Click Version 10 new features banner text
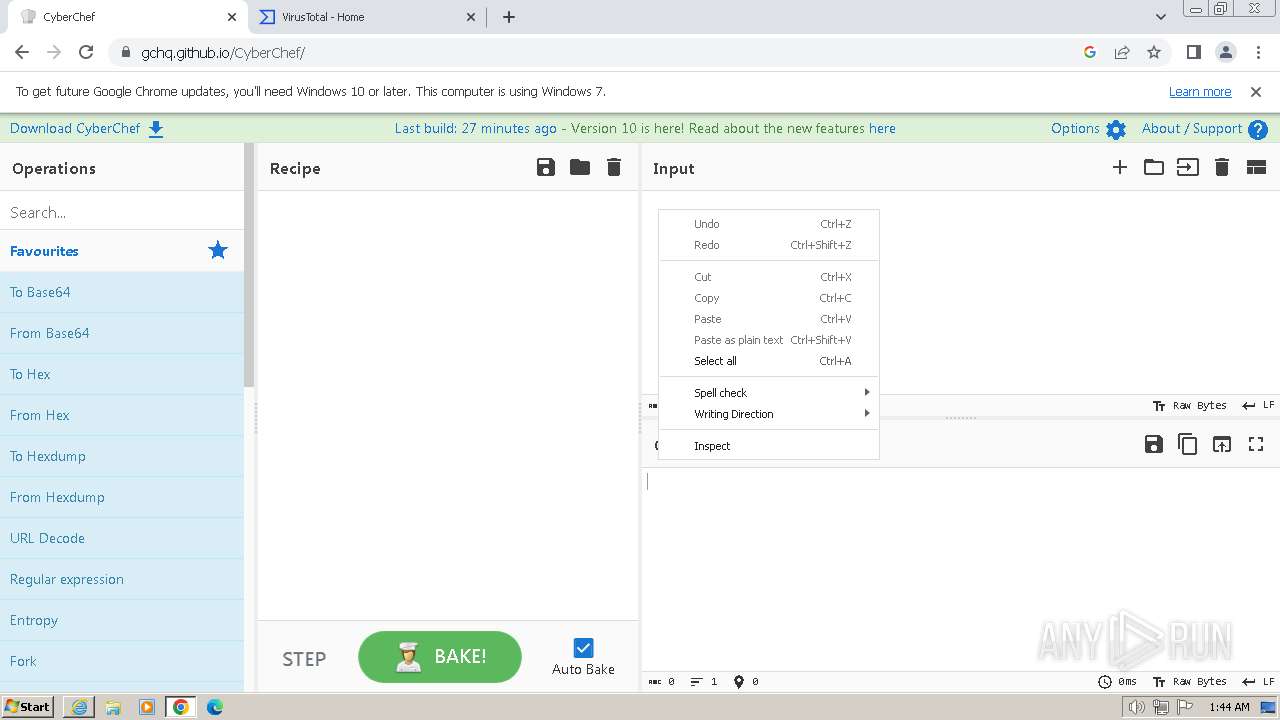The height and width of the screenshot is (720, 1280). click(x=733, y=129)
